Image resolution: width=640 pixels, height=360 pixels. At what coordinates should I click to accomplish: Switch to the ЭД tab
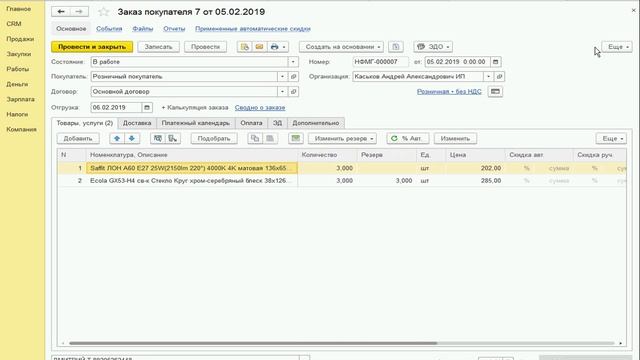point(278,123)
